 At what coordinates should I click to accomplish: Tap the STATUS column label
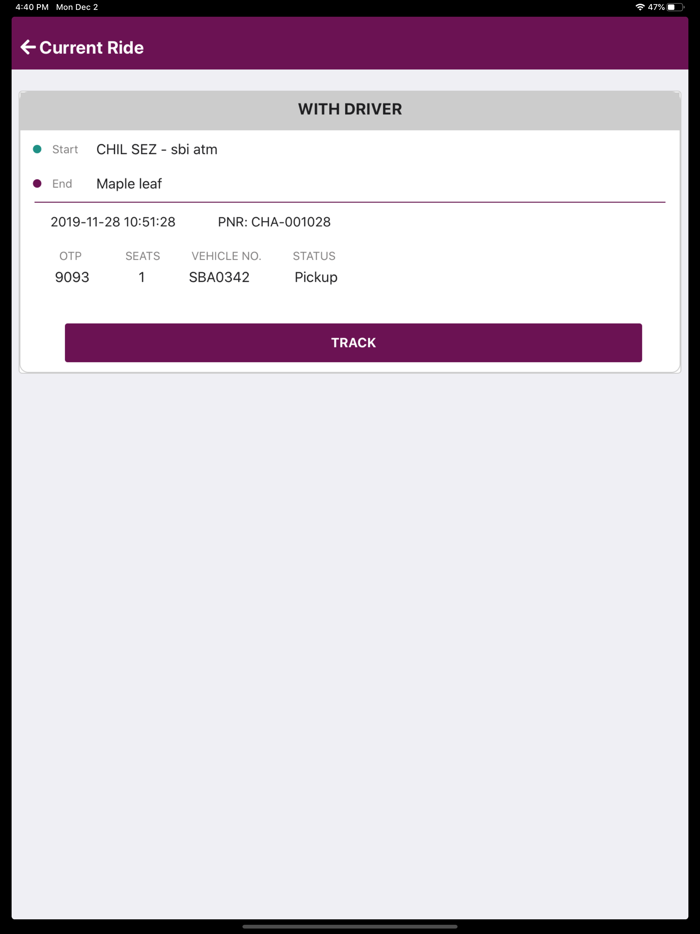pos(314,256)
